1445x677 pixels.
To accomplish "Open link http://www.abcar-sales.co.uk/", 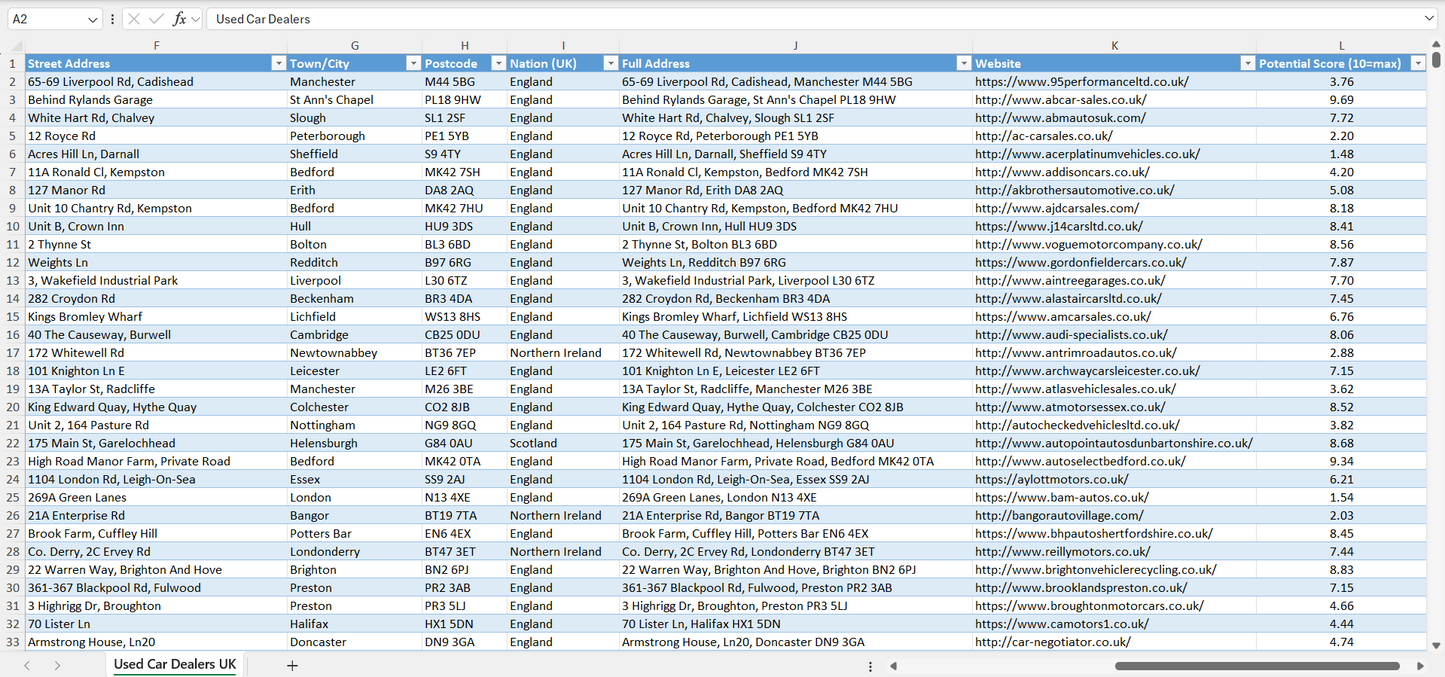I will click(x=1060, y=100).
